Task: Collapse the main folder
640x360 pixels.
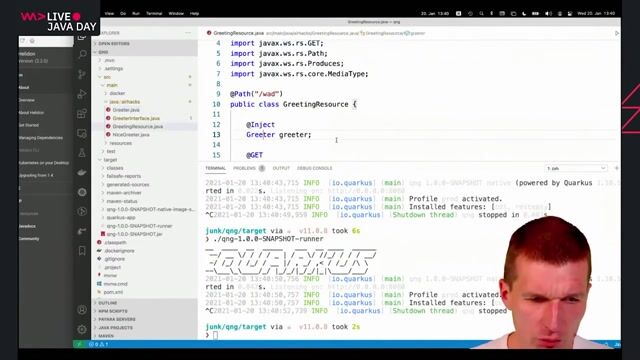Action: (111, 85)
